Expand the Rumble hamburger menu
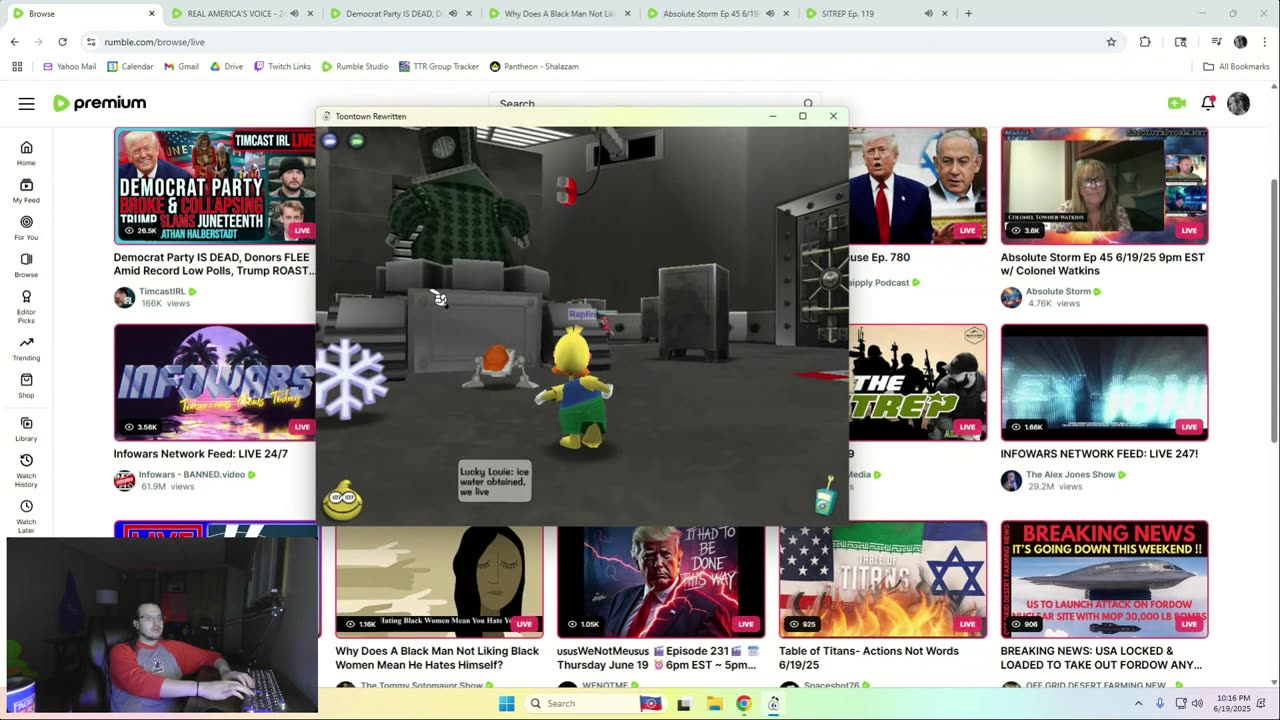 (26, 103)
